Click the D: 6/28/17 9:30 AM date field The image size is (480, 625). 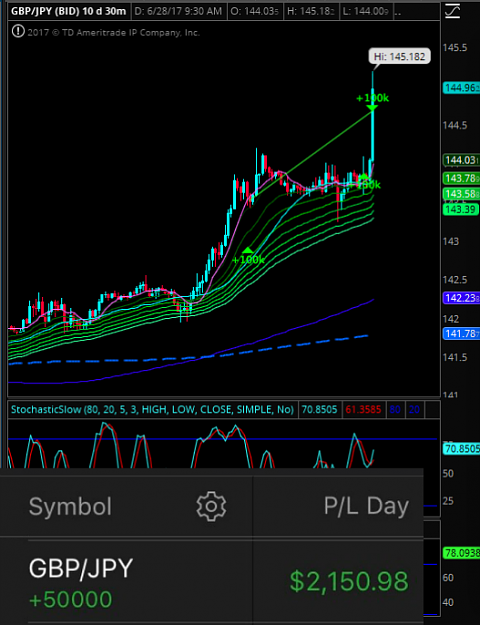(178, 12)
